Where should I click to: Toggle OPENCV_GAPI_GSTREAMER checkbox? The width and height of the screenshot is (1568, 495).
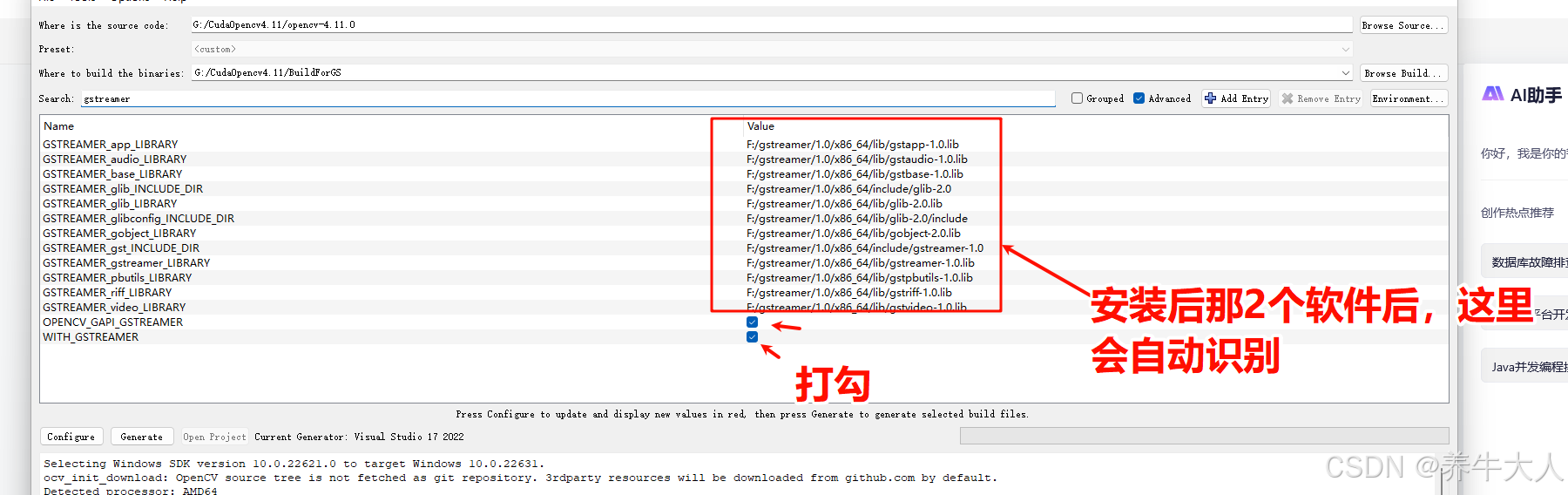pos(752,322)
